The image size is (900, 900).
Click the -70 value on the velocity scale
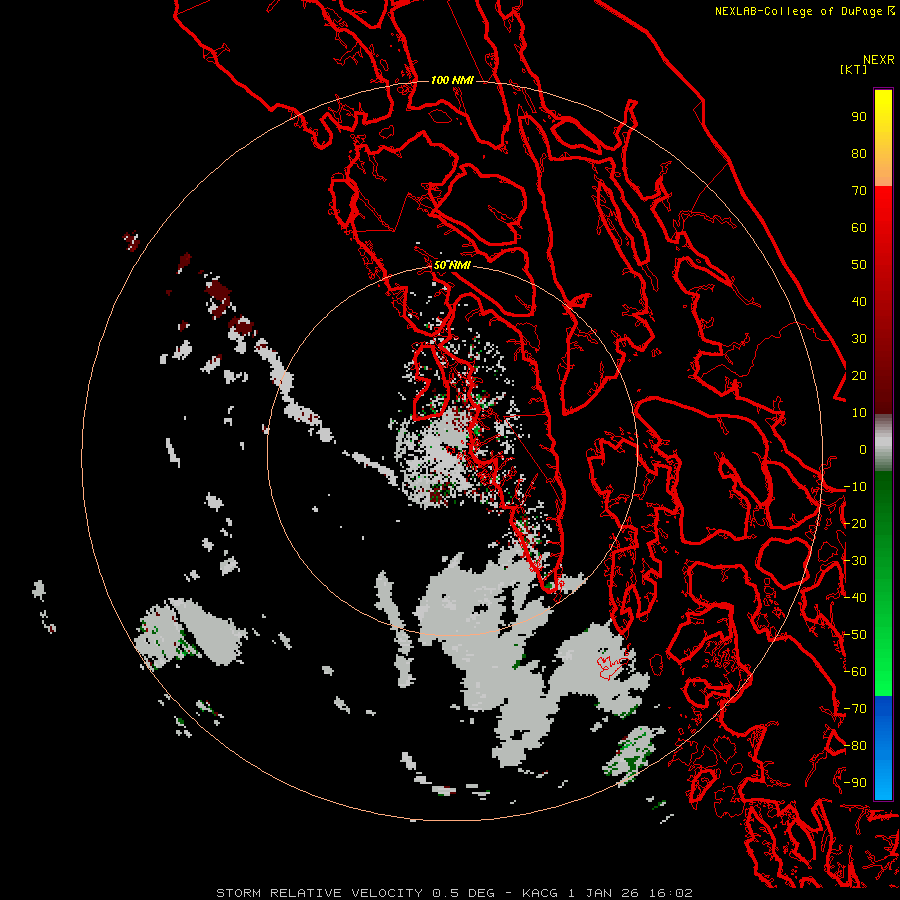[855, 709]
